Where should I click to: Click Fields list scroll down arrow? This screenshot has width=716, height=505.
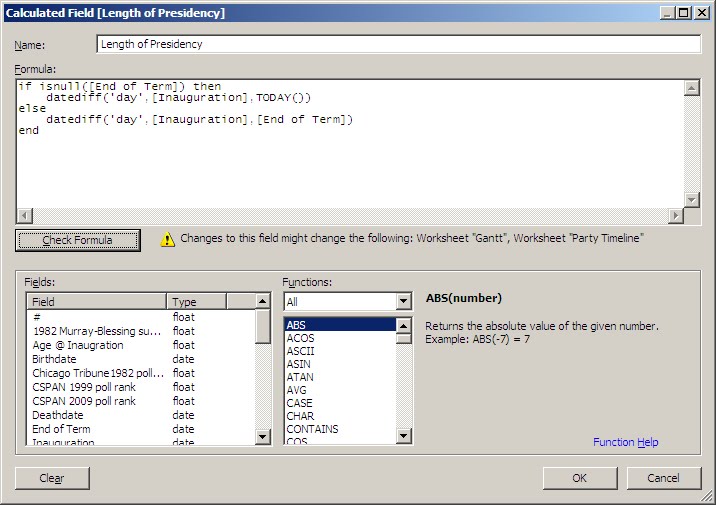click(263, 437)
